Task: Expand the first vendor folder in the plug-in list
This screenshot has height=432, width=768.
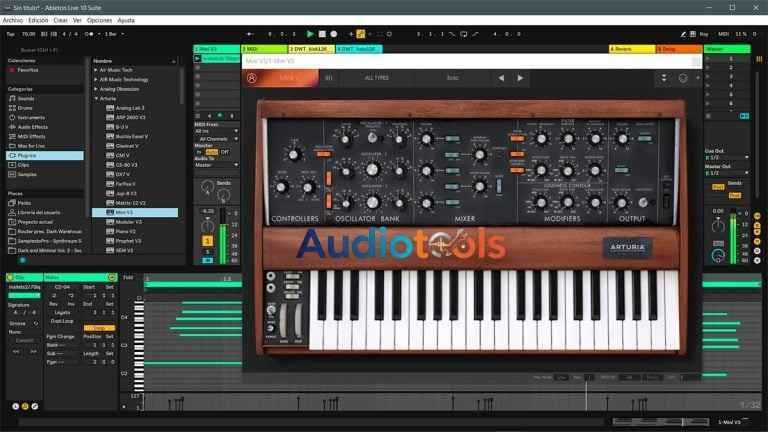Action: point(96,70)
